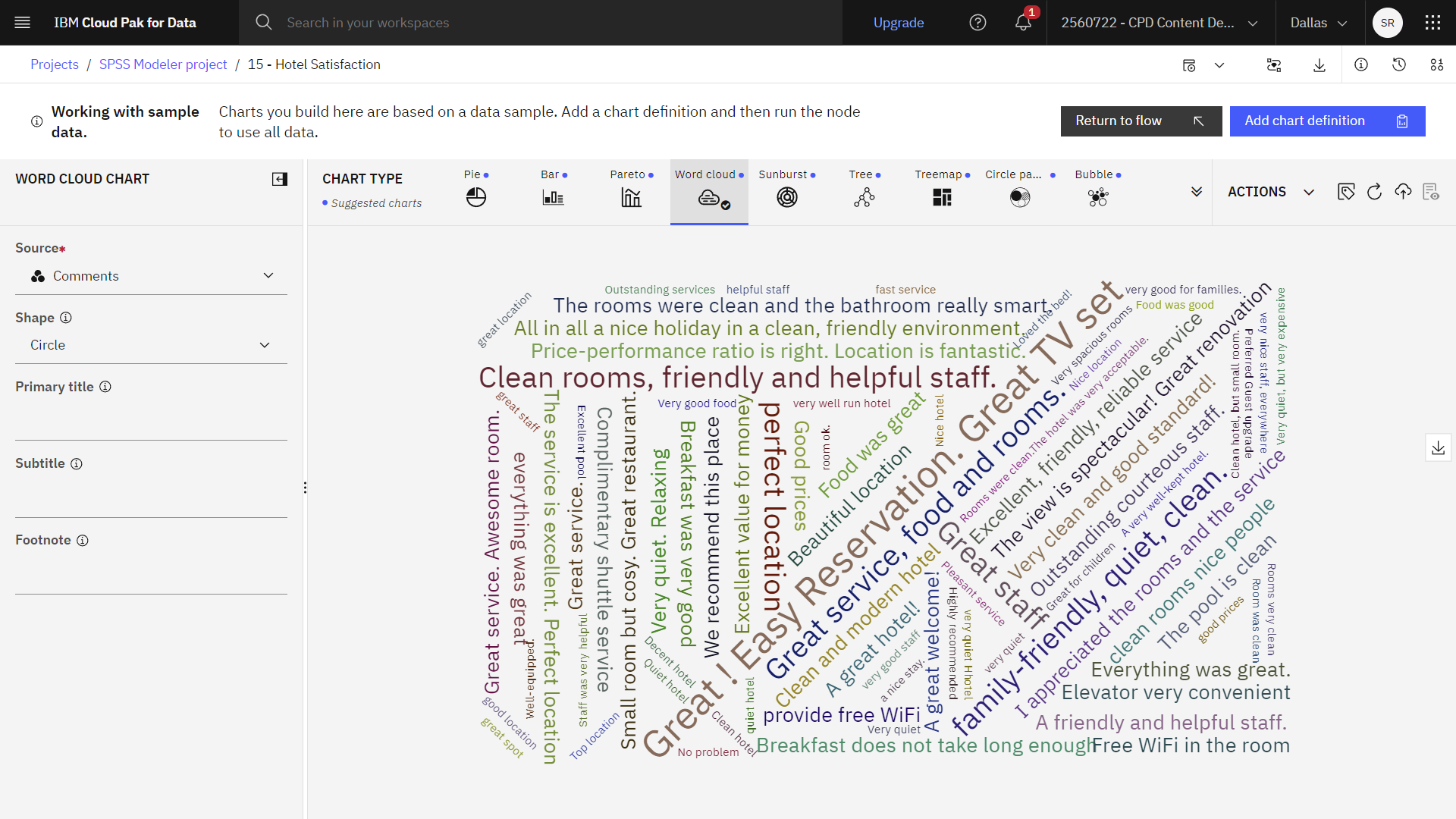Click the cloud upload icon in Actions

pyautogui.click(x=1403, y=192)
